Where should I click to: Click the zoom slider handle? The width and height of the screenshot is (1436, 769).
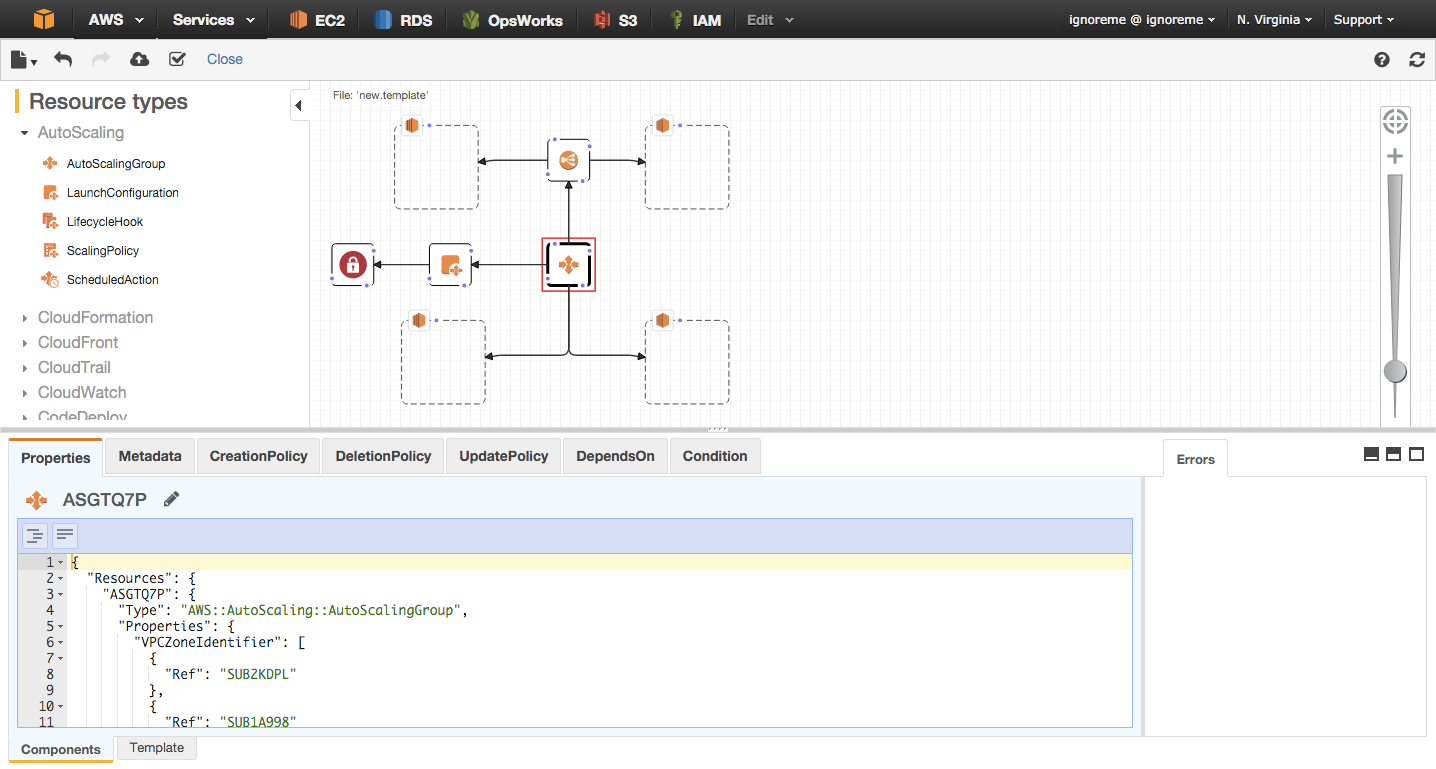1395,372
